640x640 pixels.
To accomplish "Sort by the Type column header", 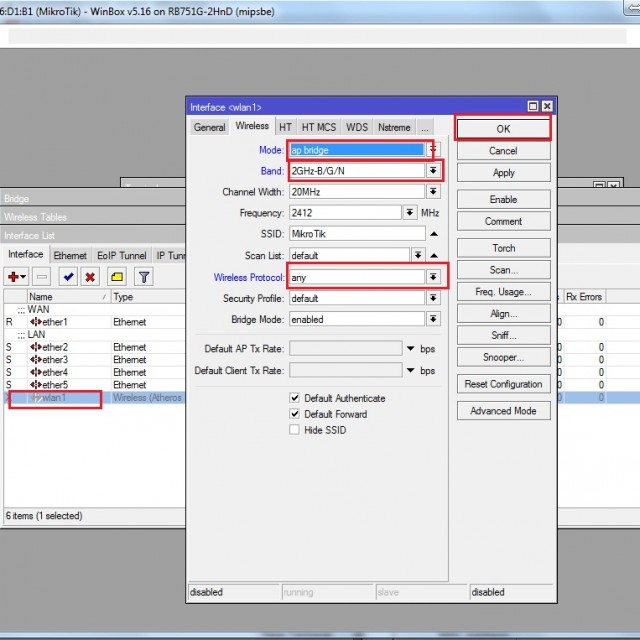I will [148, 297].
